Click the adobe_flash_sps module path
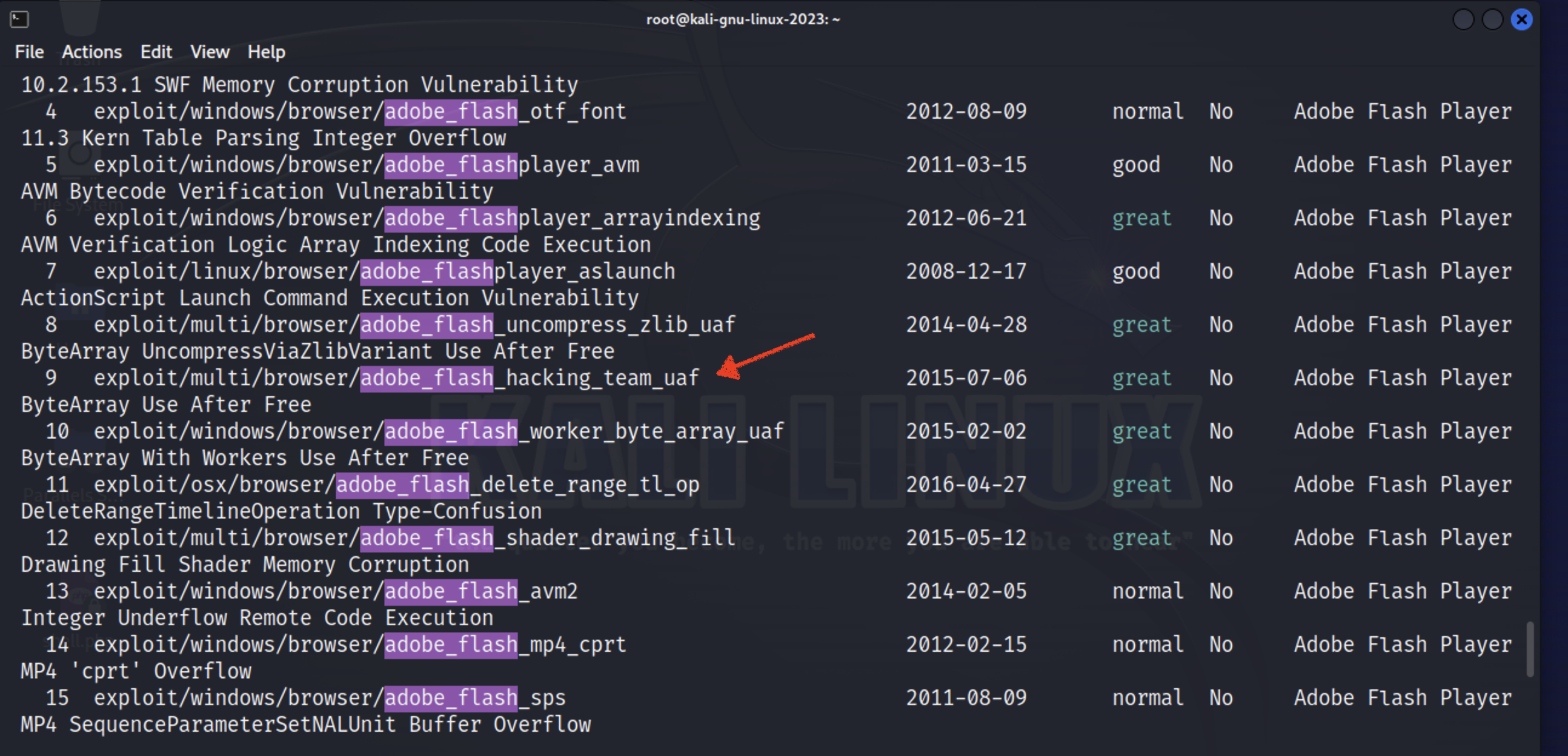This screenshot has height=756, width=1568. (x=330, y=698)
